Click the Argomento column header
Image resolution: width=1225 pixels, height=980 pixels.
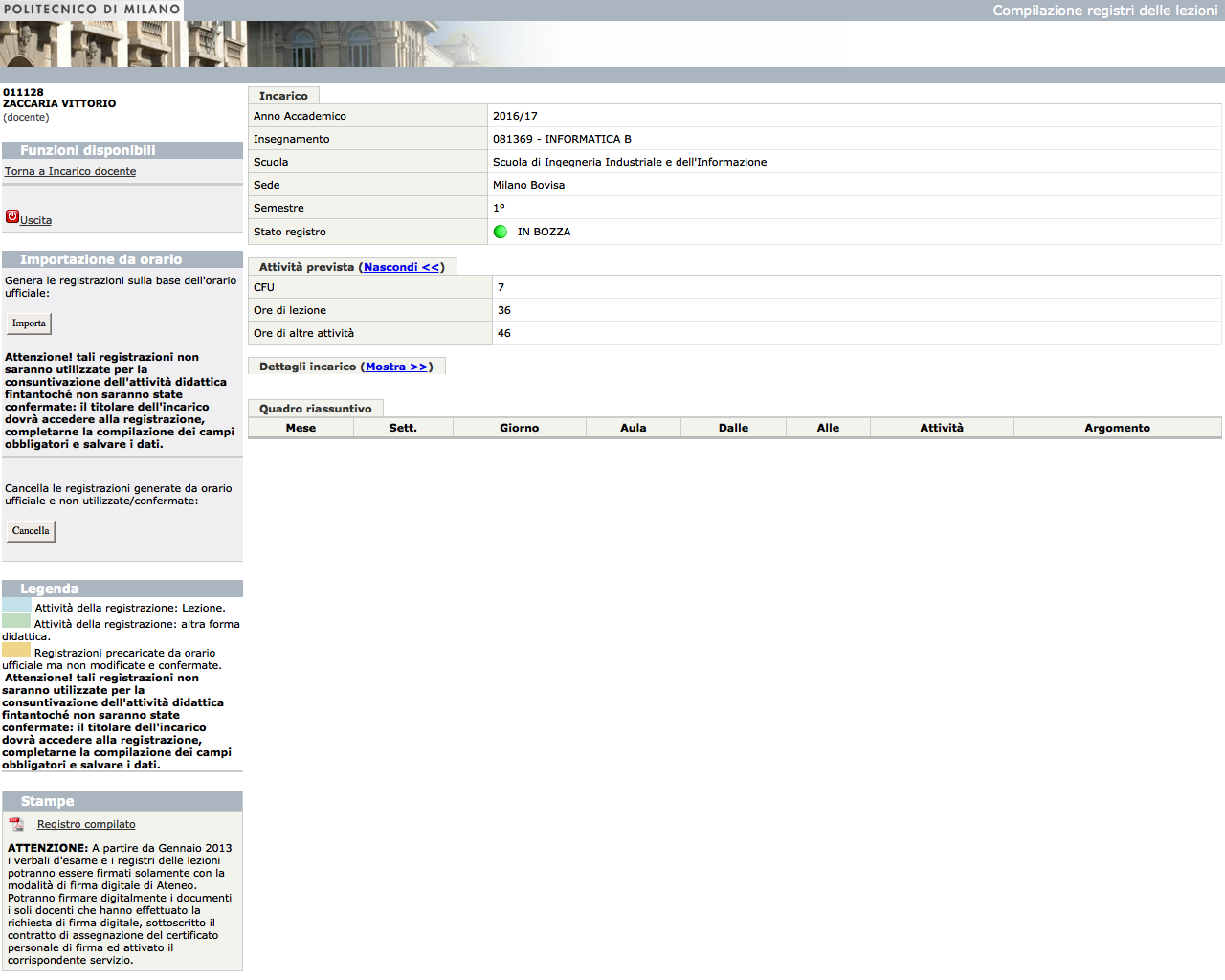[1117, 427]
